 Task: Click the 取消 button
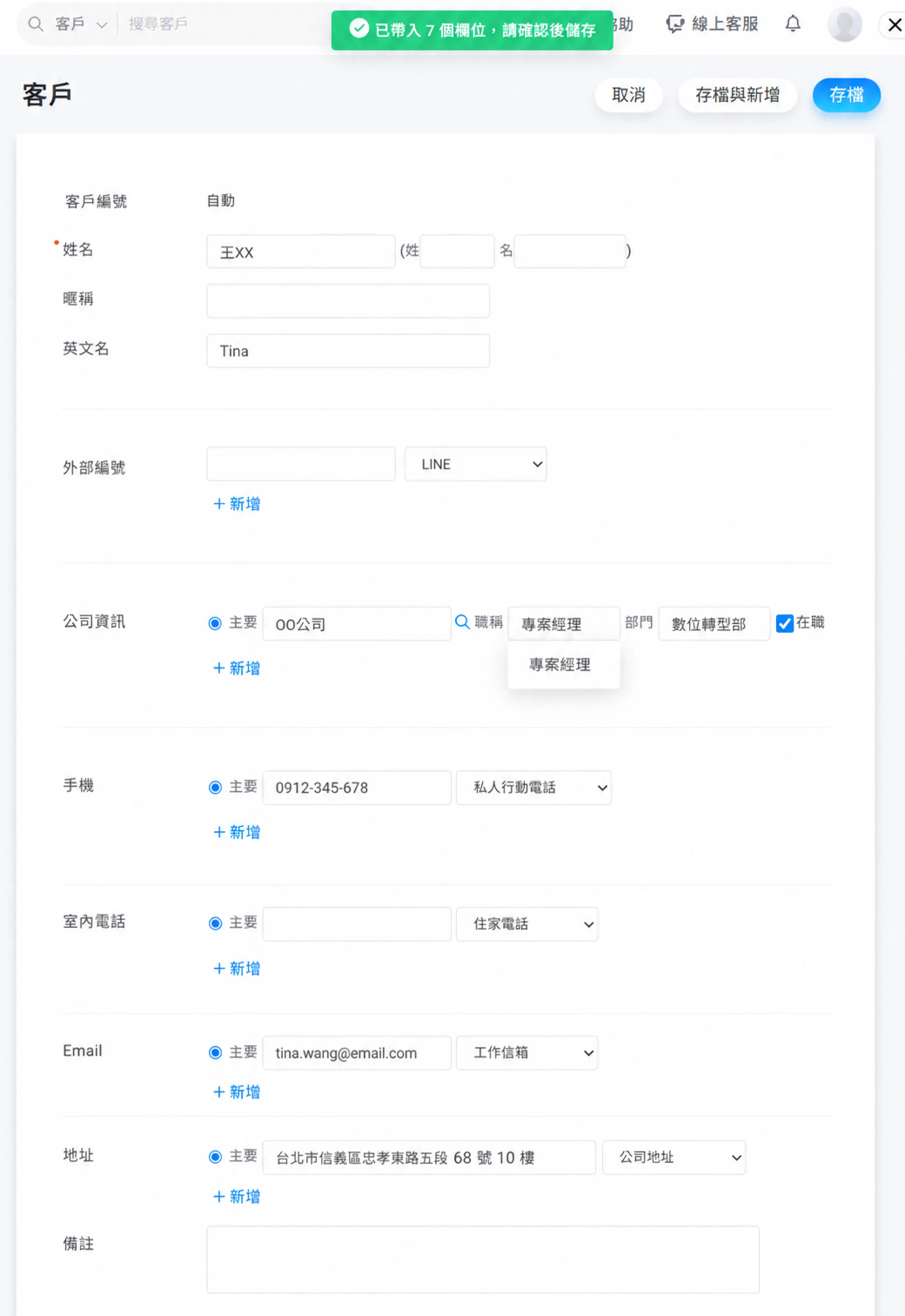point(628,95)
